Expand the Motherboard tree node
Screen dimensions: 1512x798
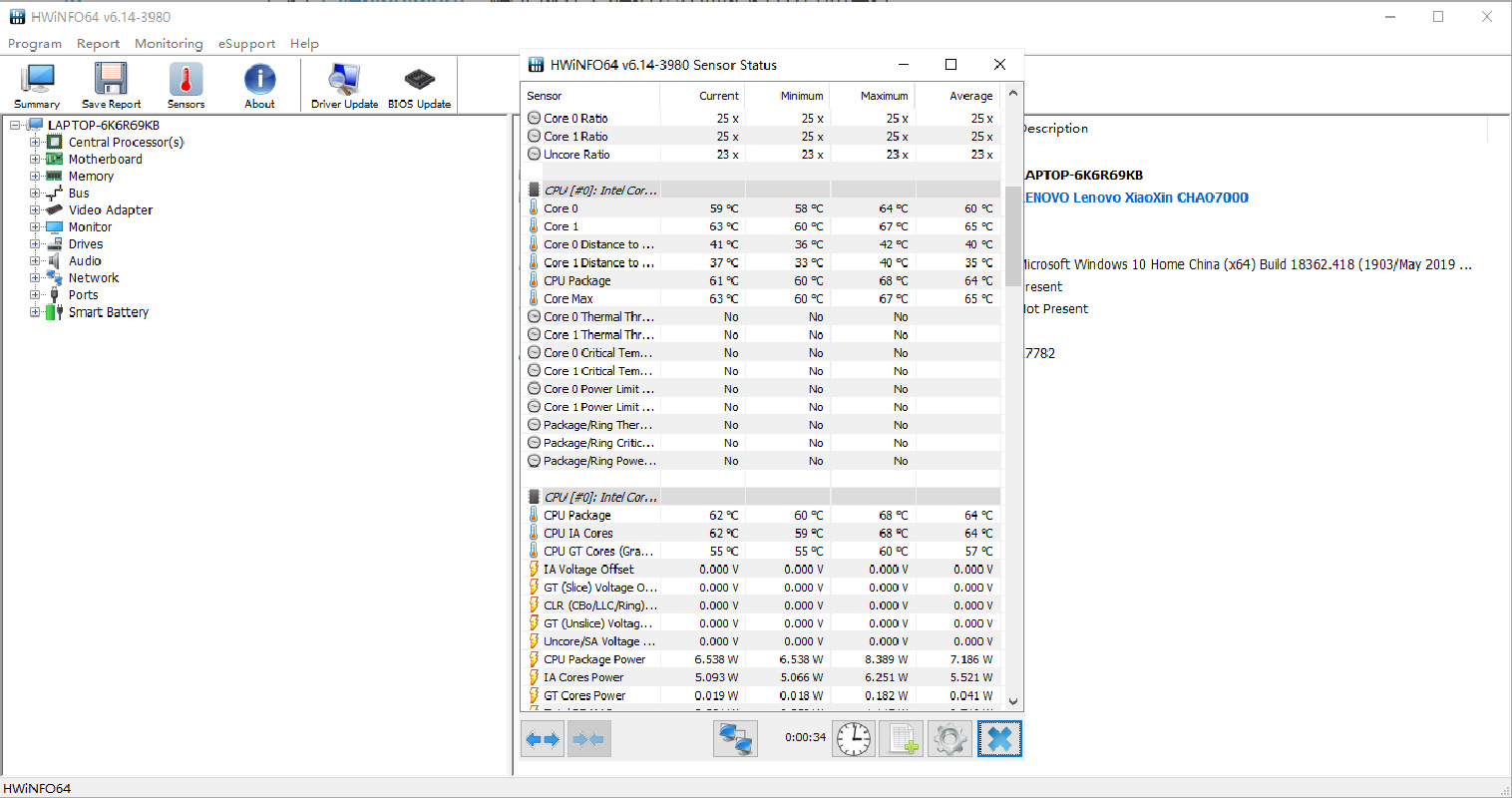[35, 160]
